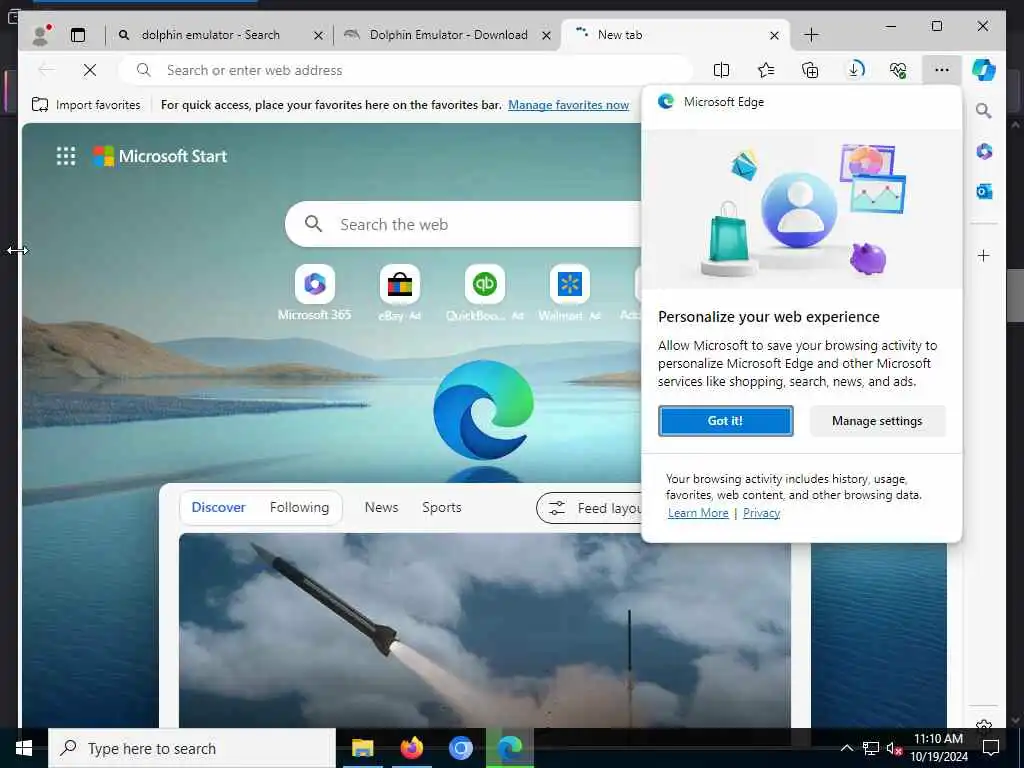Select the Following feed tab
Image resolution: width=1024 pixels, height=768 pixels.
tap(299, 507)
